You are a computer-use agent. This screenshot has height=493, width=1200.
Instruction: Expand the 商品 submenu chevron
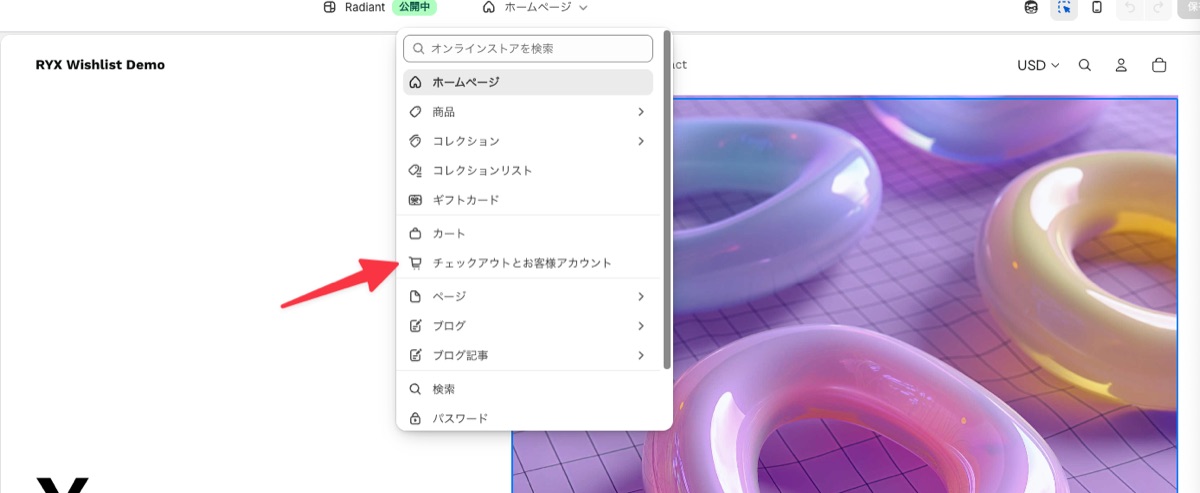(x=641, y=112)
